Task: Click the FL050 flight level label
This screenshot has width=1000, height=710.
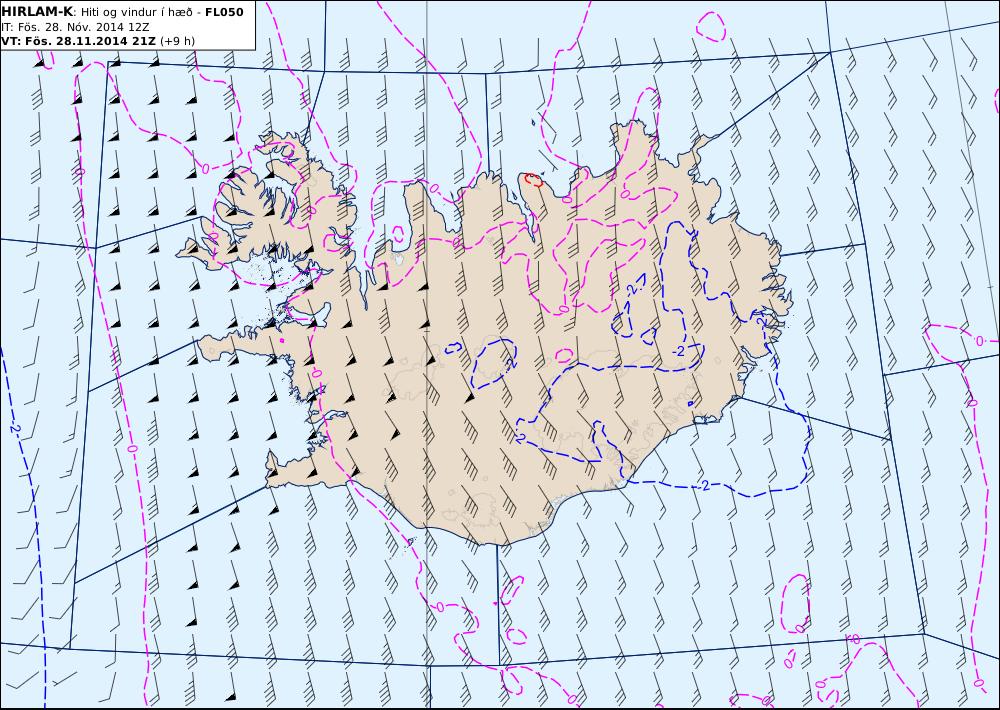Action: tap(224, 12)
